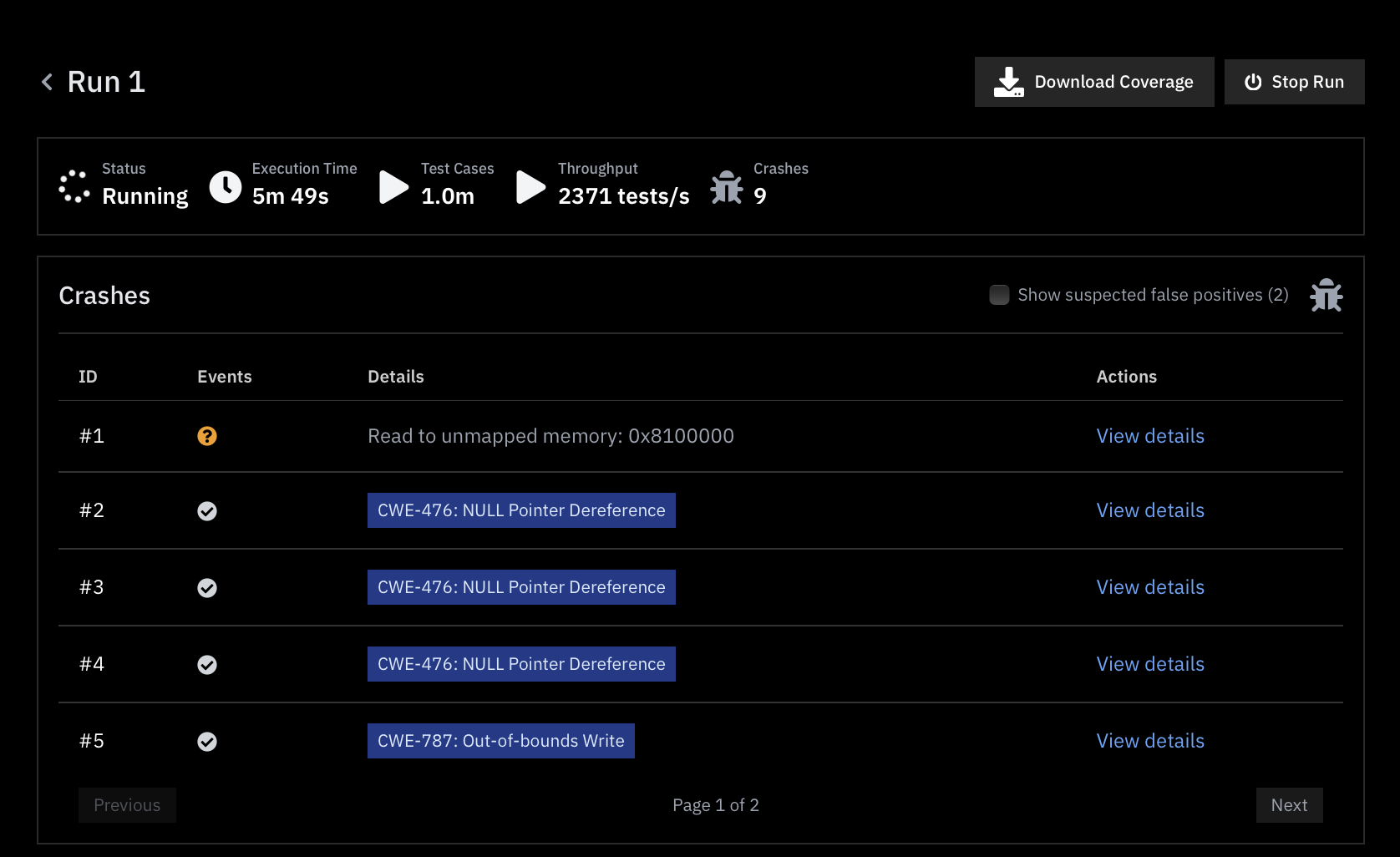Click the play icon beside Throughput
This screenshot has width=1400, height=857.
(530, 187)
